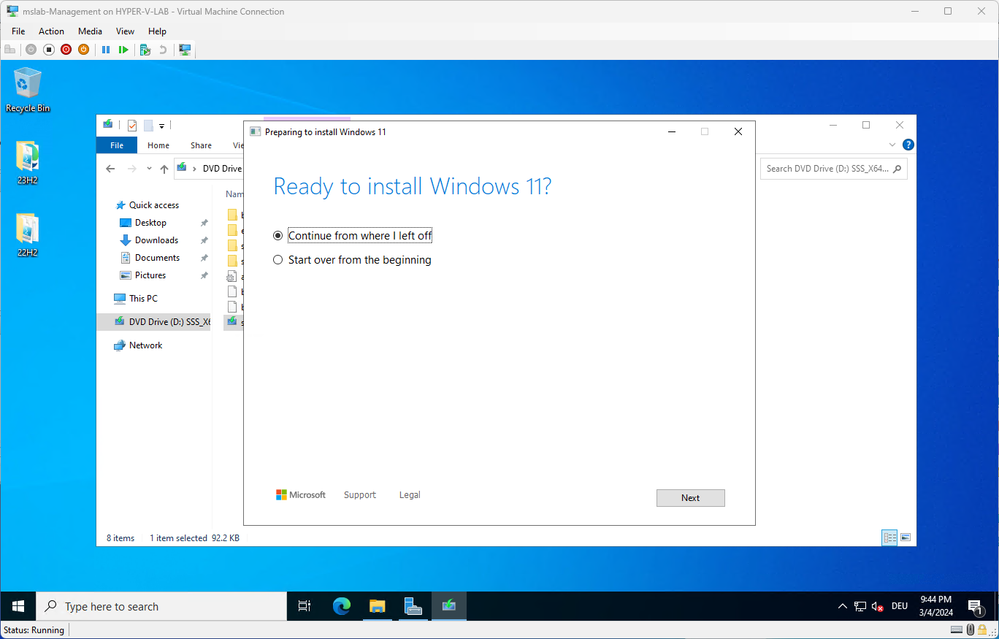Screen dimensions: 999x639
Task: Click the grayed Start VM icon
Action: [x=31, y=49]
